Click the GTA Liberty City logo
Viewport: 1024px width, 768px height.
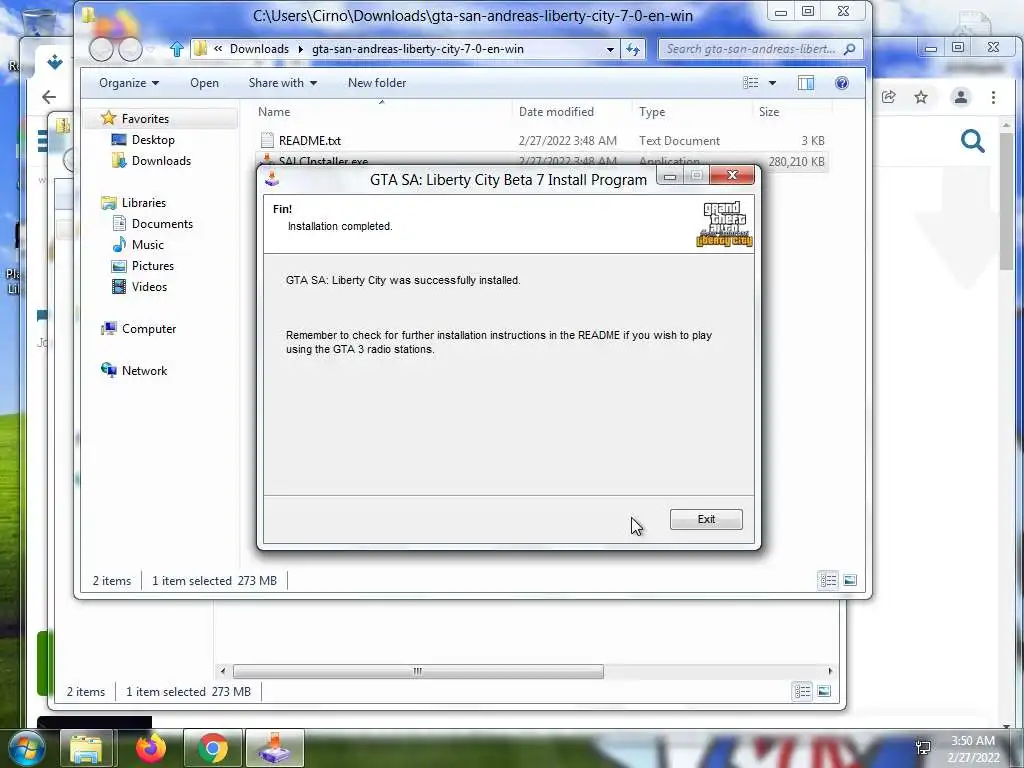724,224
